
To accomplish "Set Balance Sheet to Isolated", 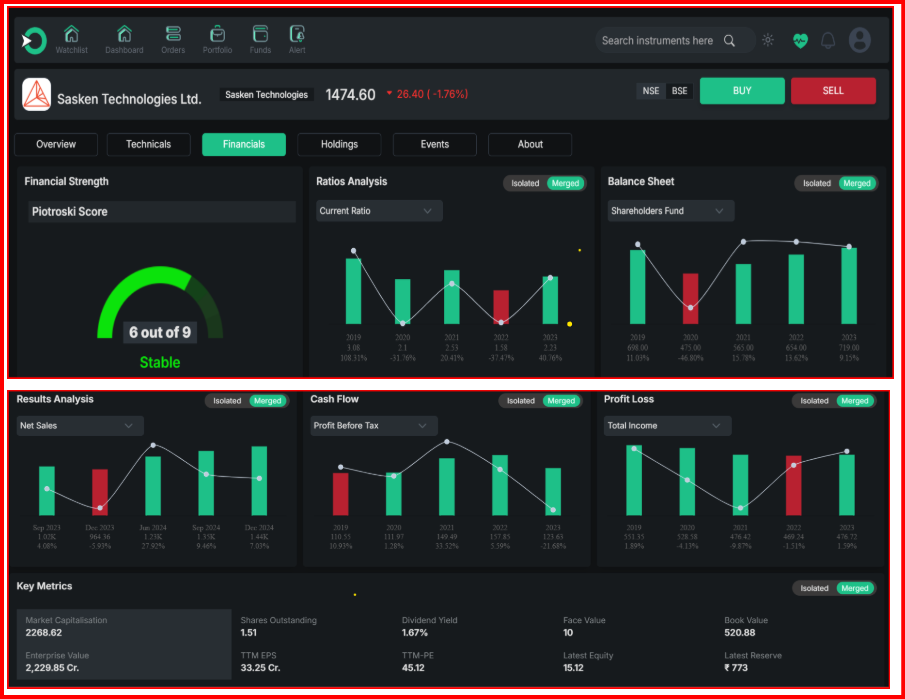I will click(817, 184).
